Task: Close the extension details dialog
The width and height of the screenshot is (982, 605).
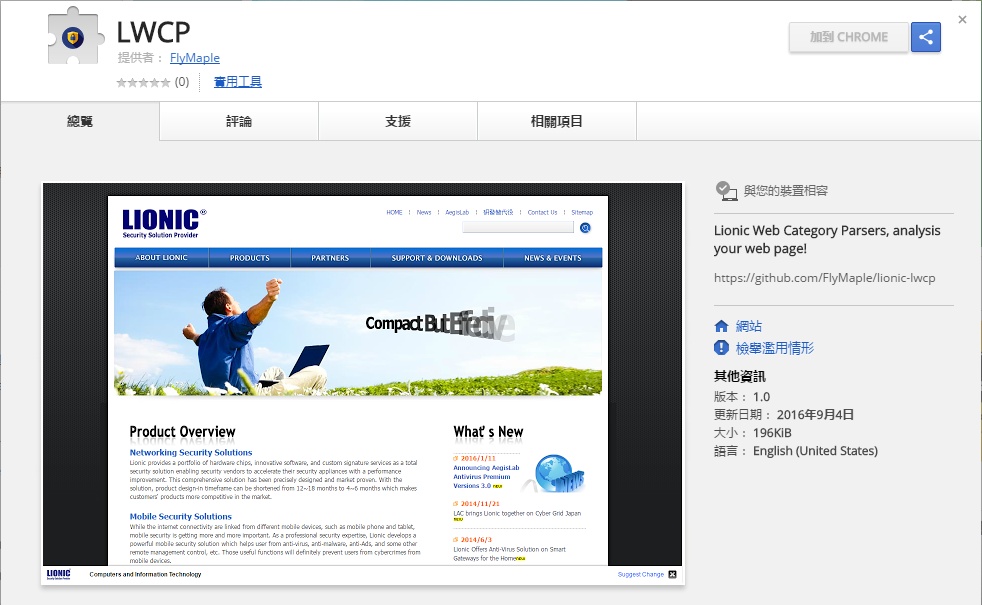Action: 962,20
